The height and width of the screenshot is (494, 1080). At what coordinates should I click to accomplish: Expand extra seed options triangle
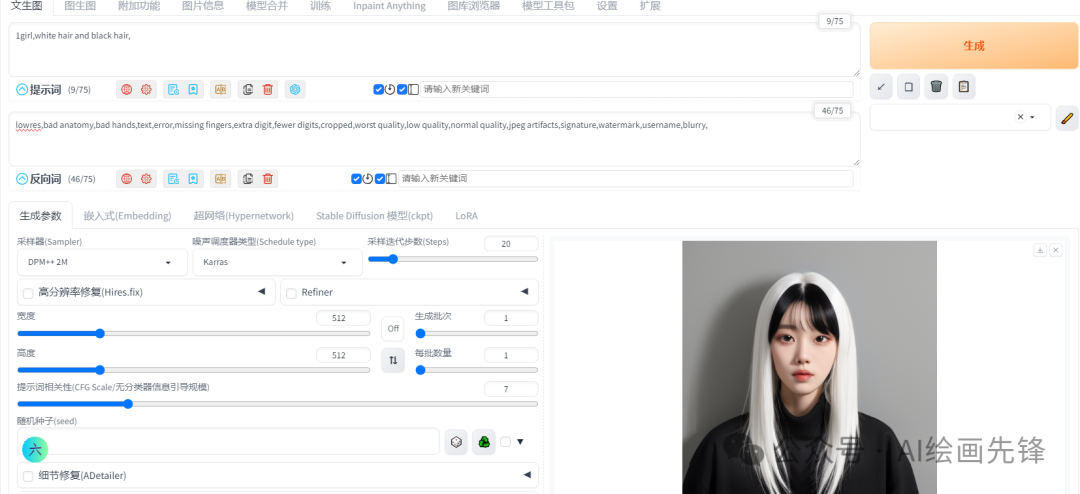tap(520, 442)
